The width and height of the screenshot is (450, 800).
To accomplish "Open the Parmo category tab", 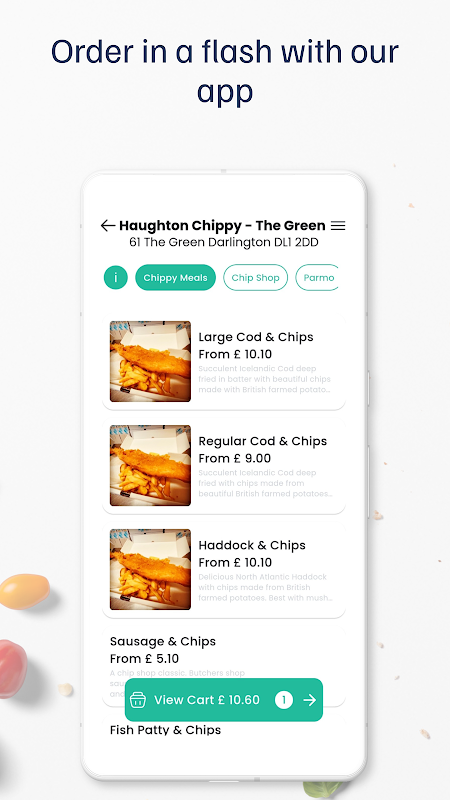I will tap(317, 278).
